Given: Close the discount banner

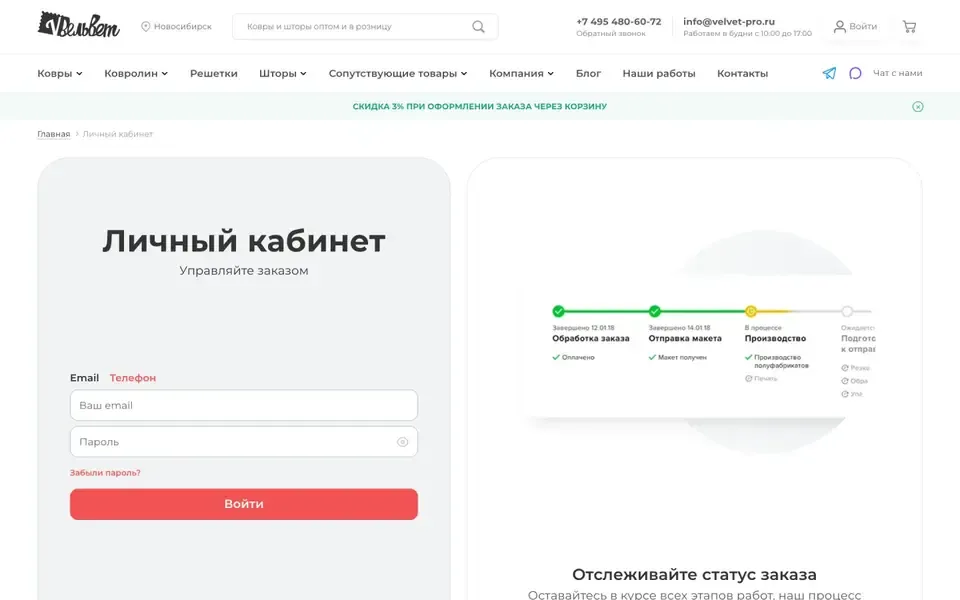Looking at the screenshot, I should (x=918, y=107).
